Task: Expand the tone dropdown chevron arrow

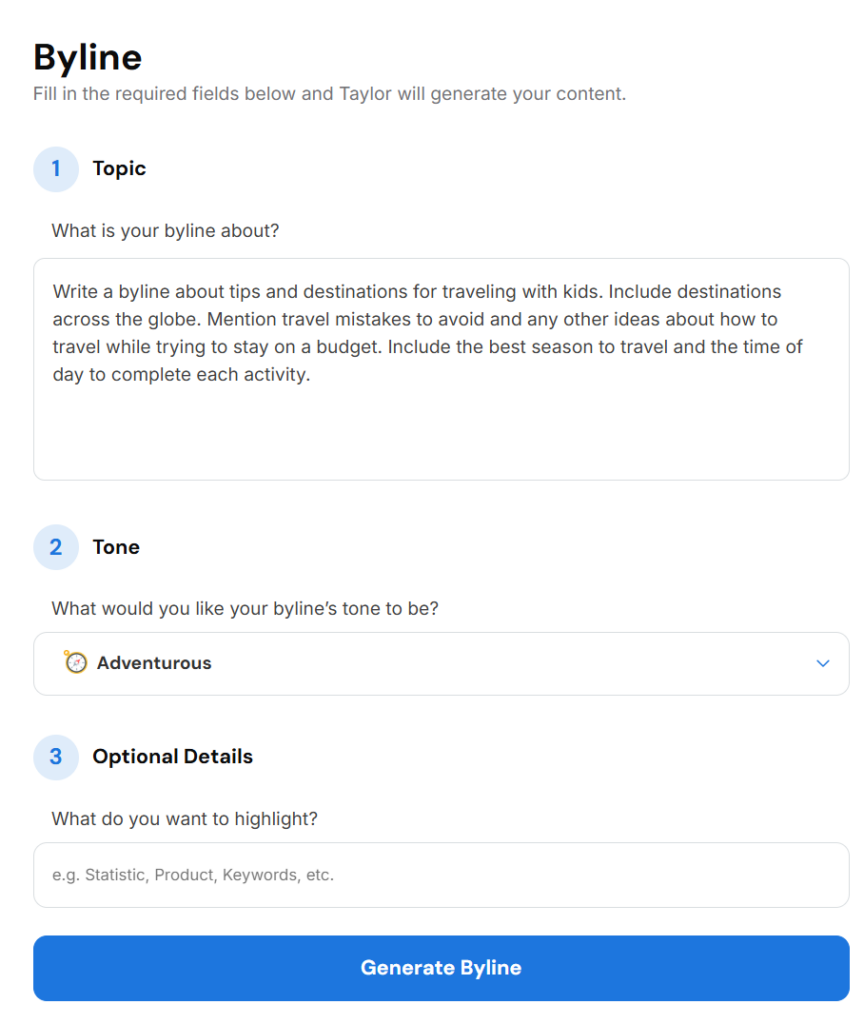Action: tap(822, 663)
